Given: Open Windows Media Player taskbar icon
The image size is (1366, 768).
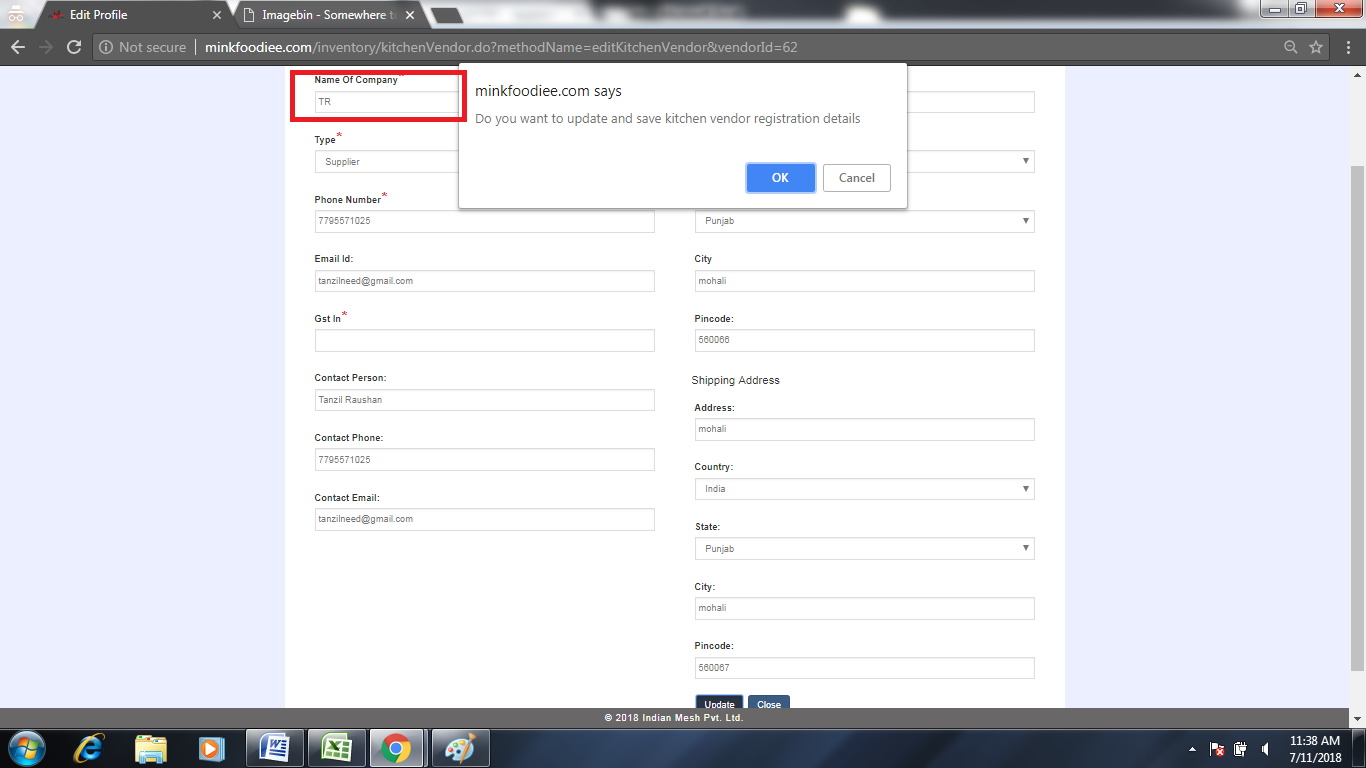Looking at the screenshot, I should tap(211, 748).
